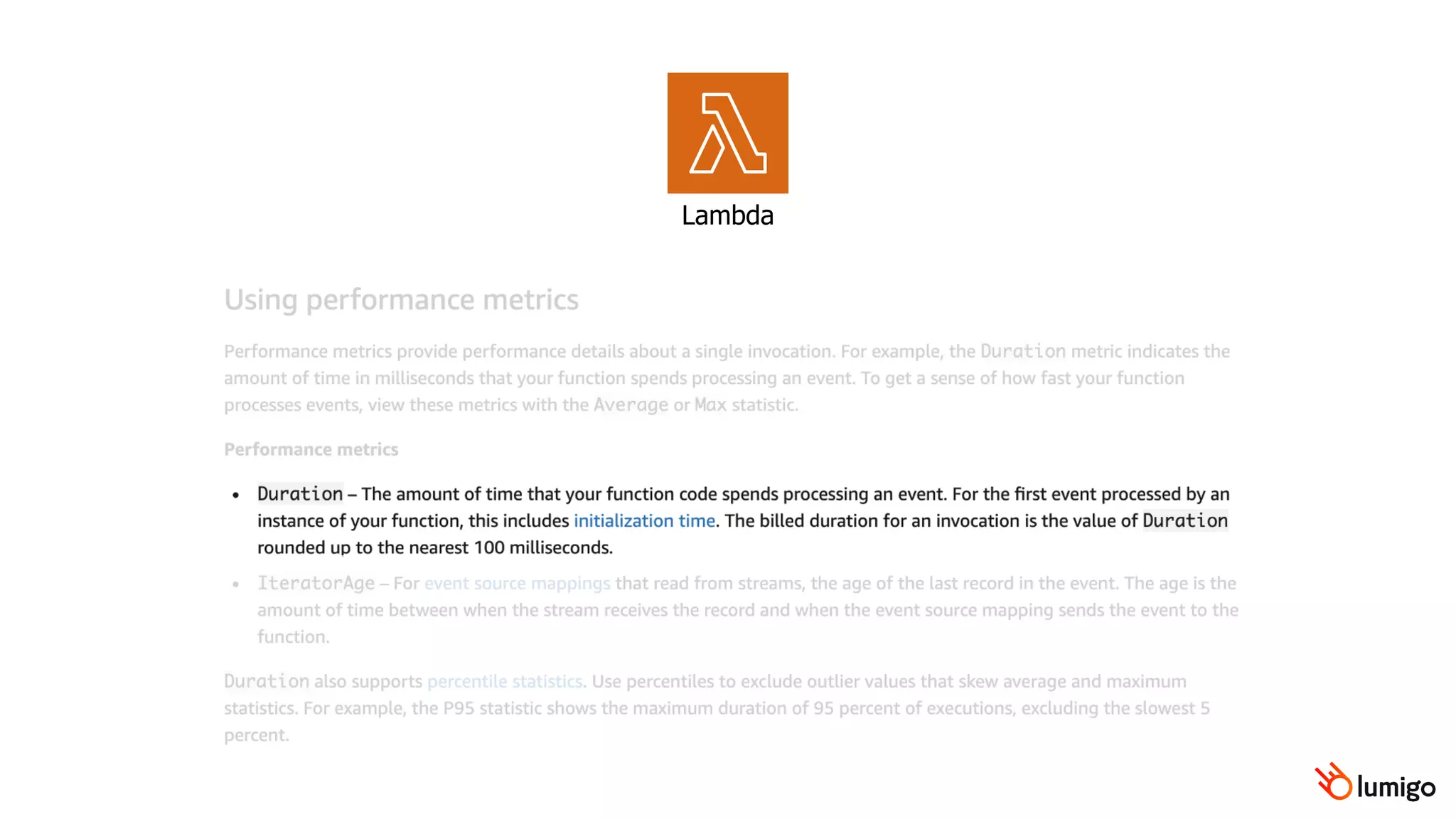
Task: Click the Duration code term before "also supports"
Action: click(267, 682)
